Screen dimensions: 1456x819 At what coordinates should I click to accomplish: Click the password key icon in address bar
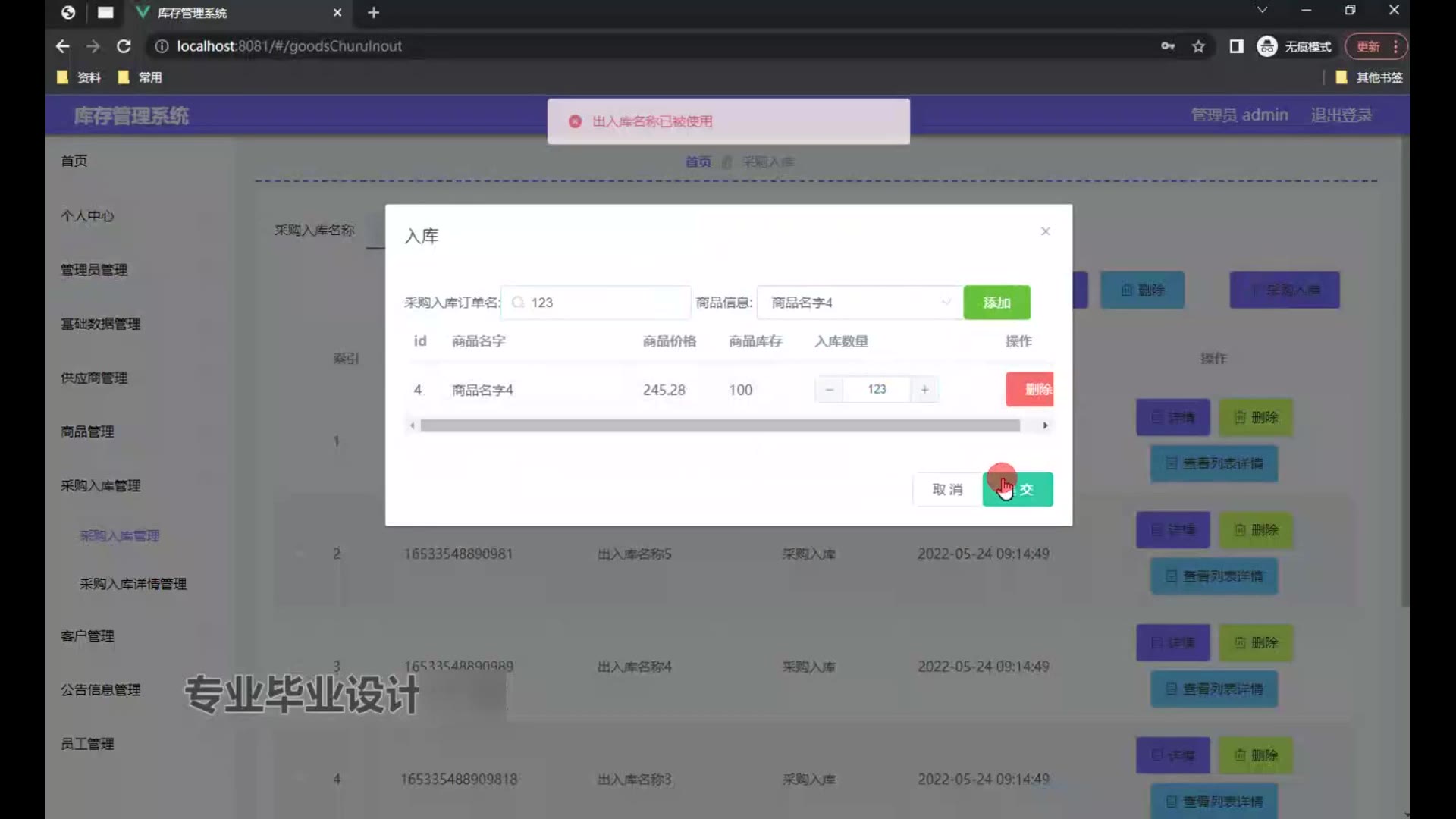[1168, 46]
